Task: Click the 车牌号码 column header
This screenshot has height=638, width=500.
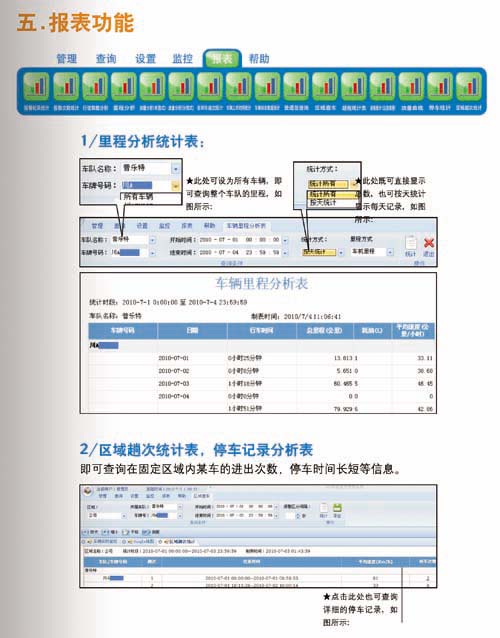Action: tap(122, 331)
